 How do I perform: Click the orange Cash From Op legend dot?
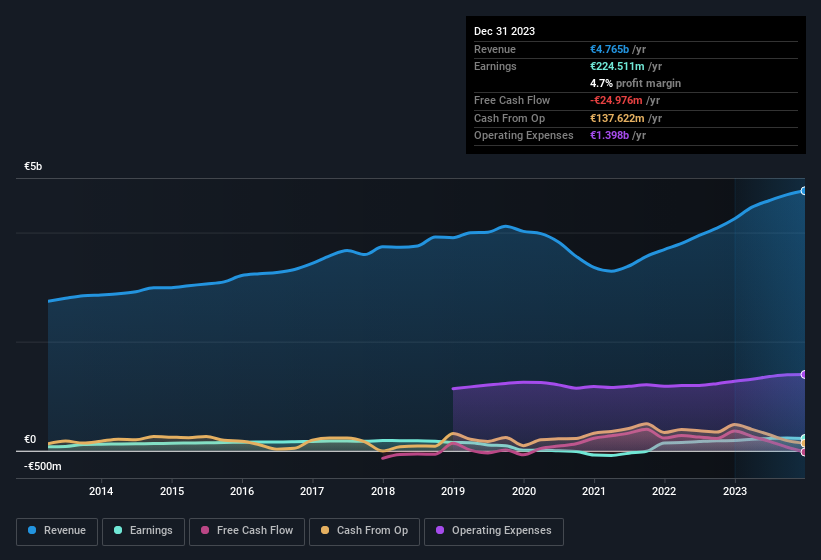click(326, 531)
